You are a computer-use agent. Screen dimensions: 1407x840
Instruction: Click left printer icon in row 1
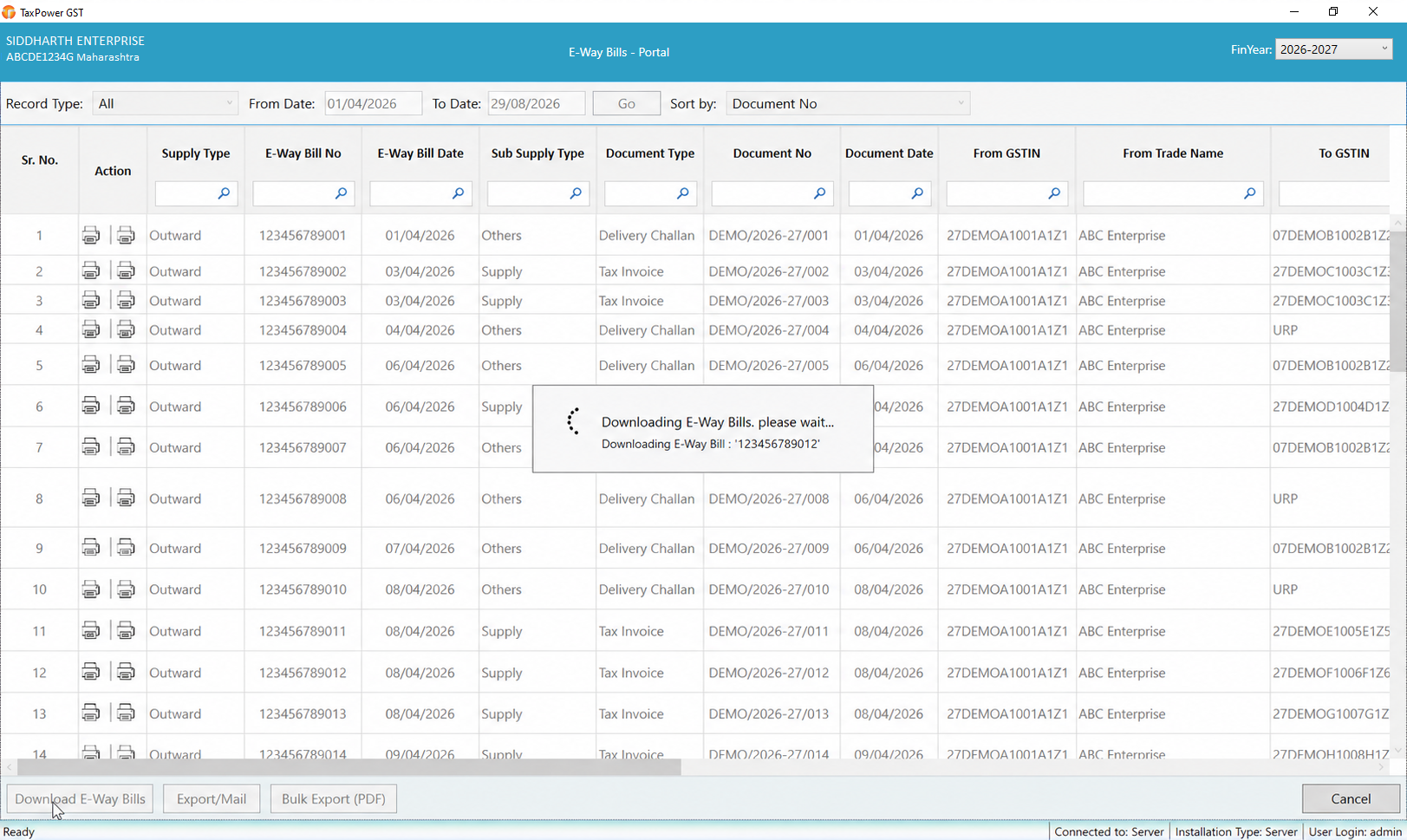point(91,235)
